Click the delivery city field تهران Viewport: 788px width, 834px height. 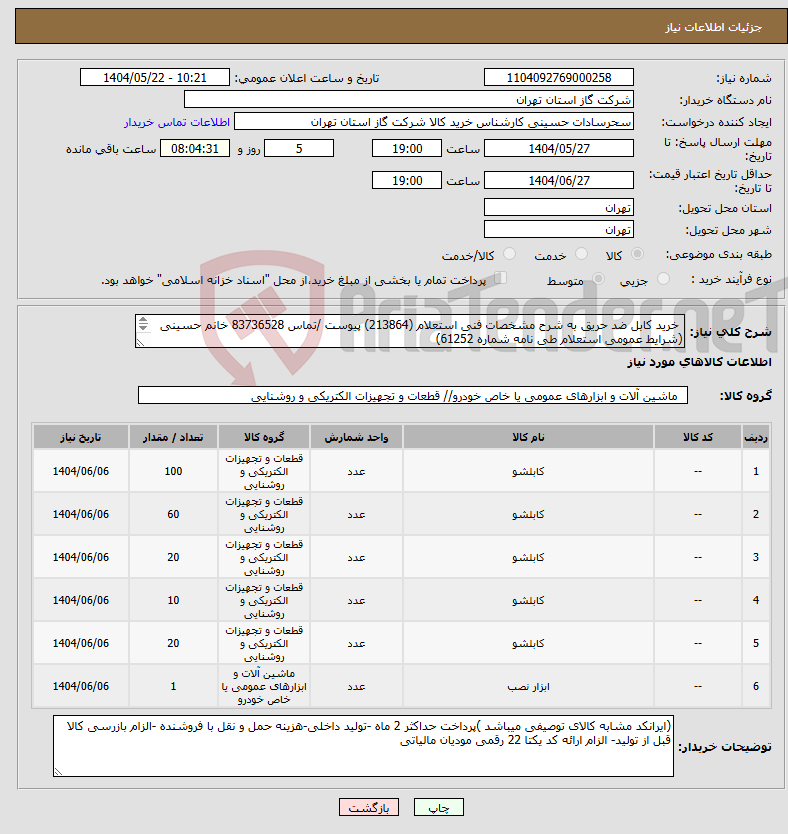tap(559, 230)
